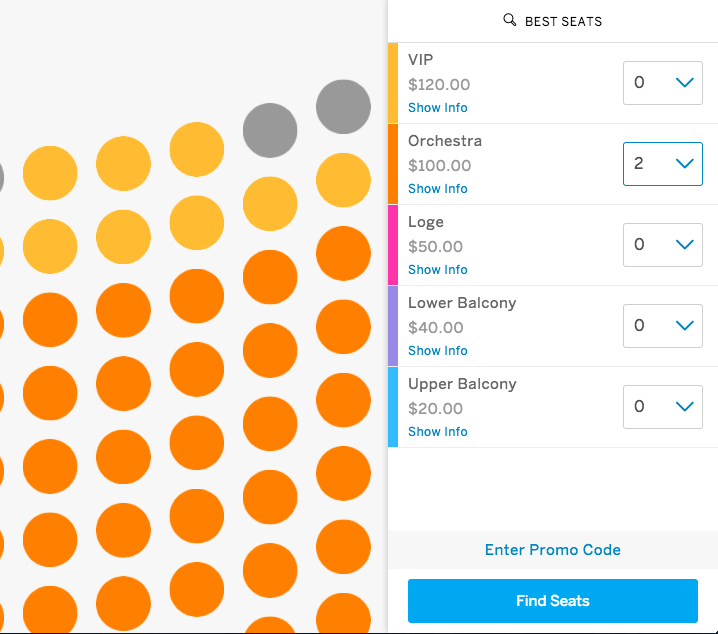The width and height of the screenshot is (718, 634).
Task: Open the VIP quantity dropdown
Action: point(663,83)
